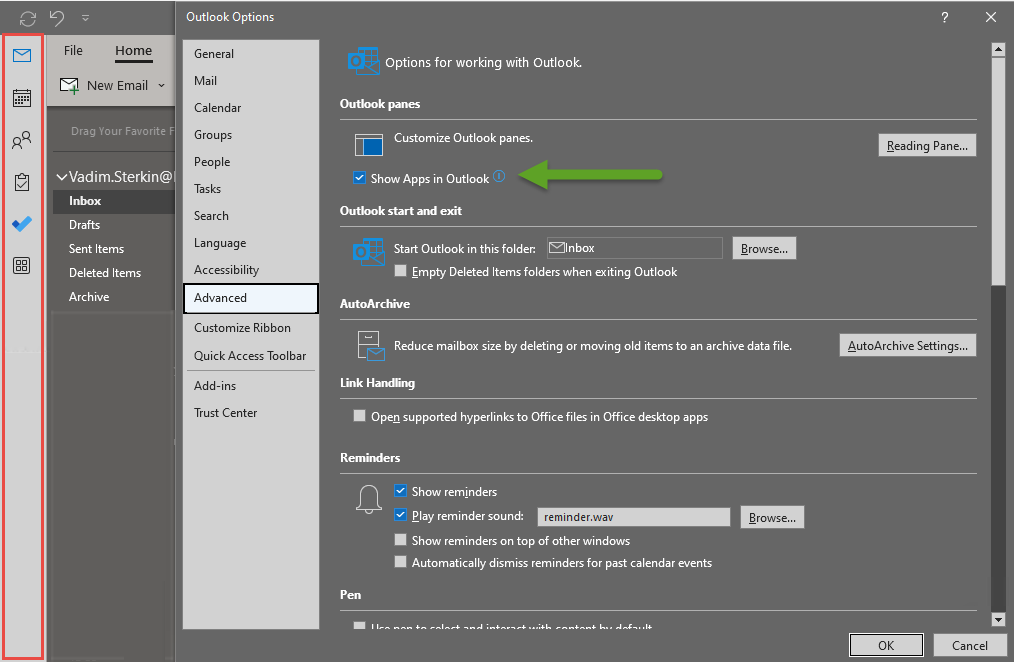Select the Search options category
This screenshot has width=1014, height=662.
click(x=251, y=216)
